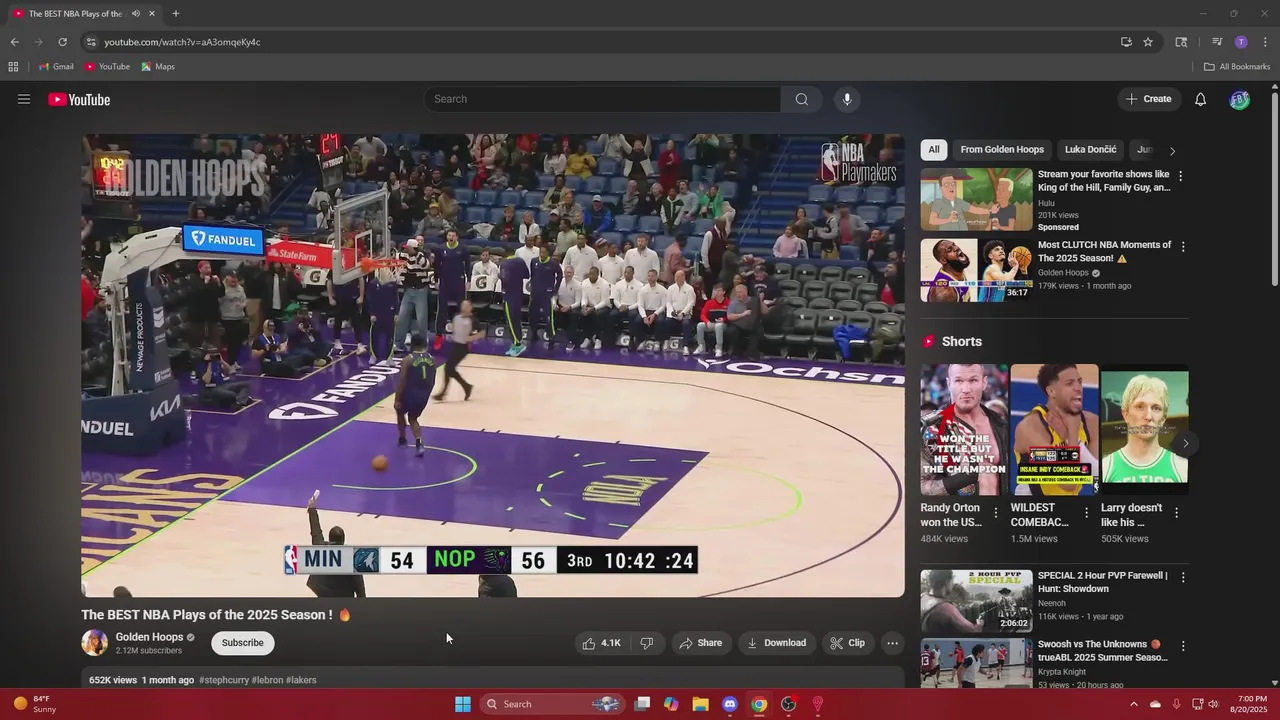Click the video player to pause

pyautogui.click(x=493, y=365)
